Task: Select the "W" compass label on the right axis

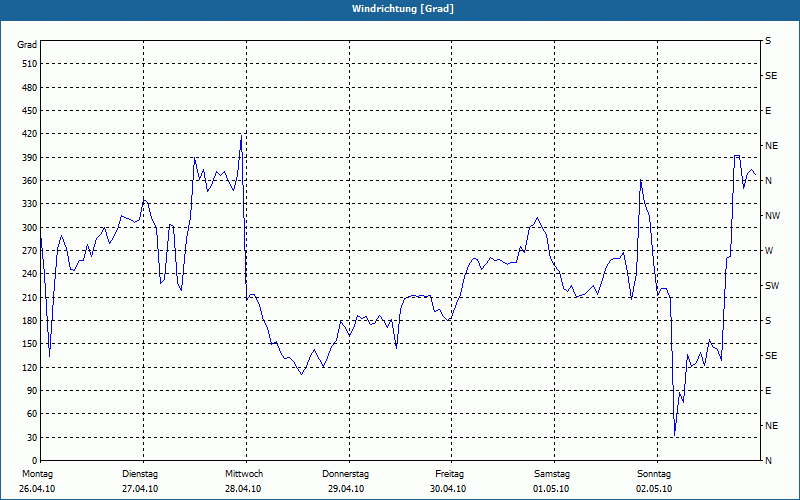Action: (x=769, y=251)
